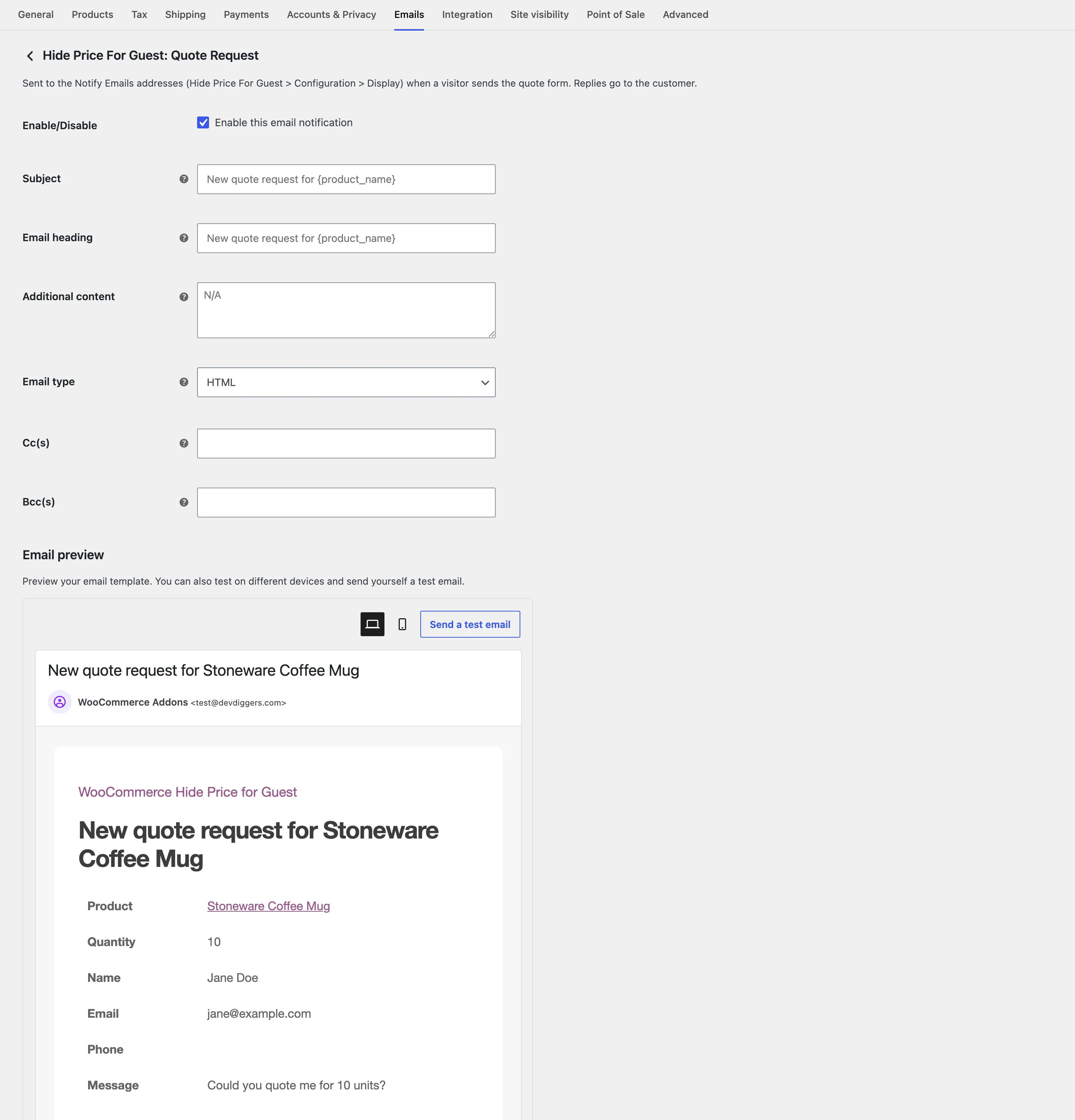Open the Payments settings tab
The height and width of the screenshot is (1120, 1075).
click(x=246, y=14)
